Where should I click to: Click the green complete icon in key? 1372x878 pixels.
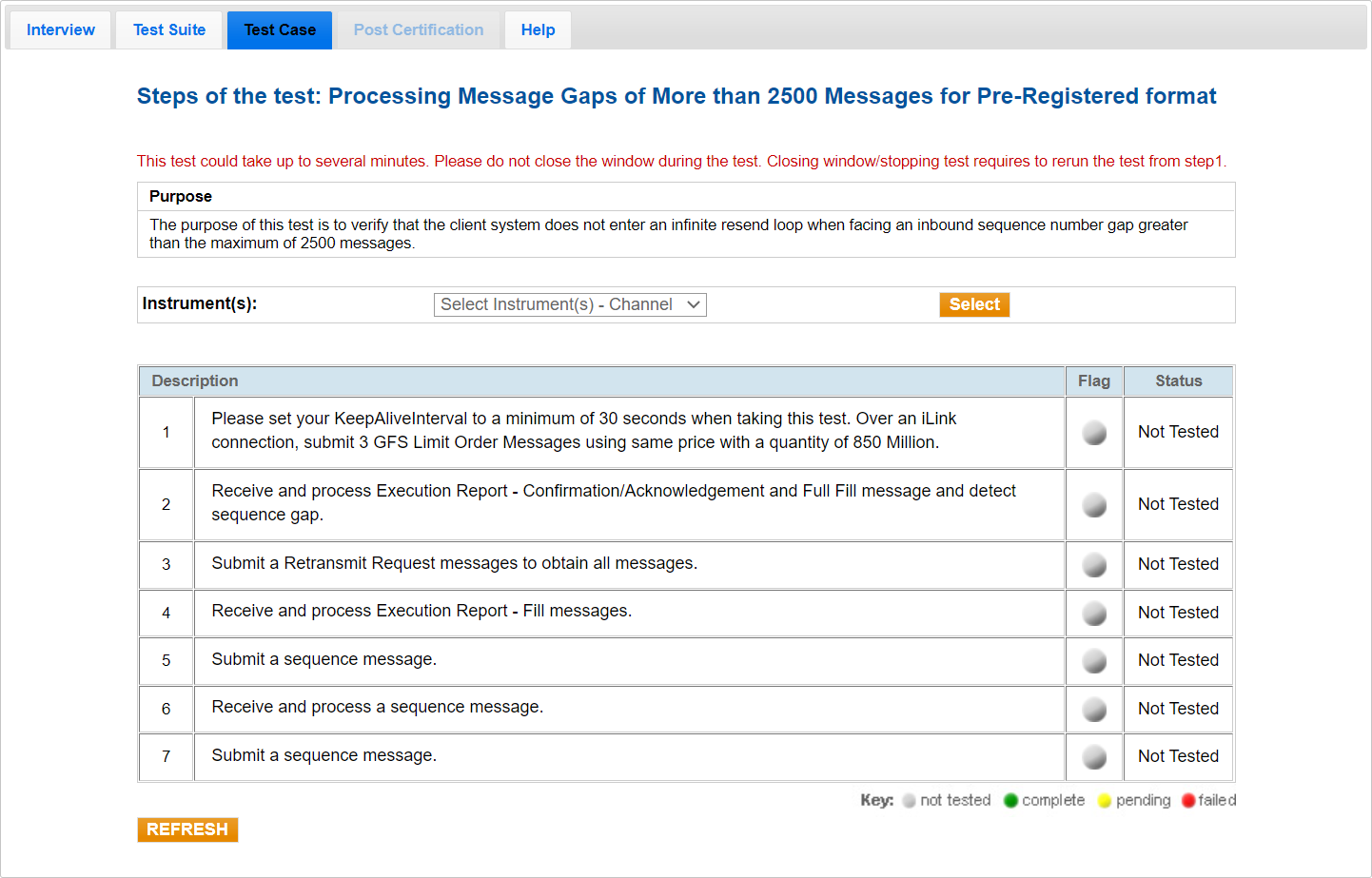pos(1010,801)
